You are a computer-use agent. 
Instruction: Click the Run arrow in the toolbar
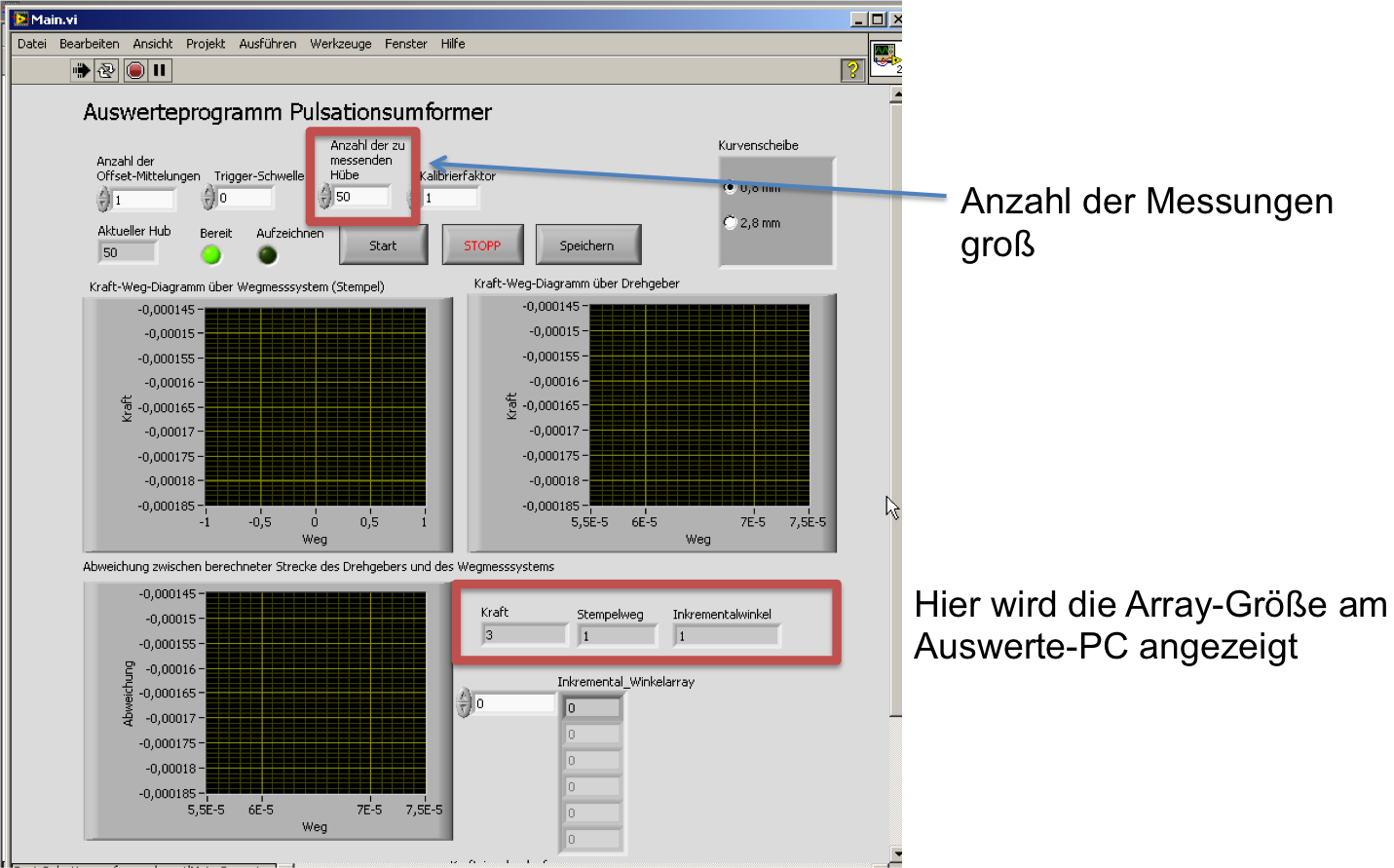coord(81,70)
